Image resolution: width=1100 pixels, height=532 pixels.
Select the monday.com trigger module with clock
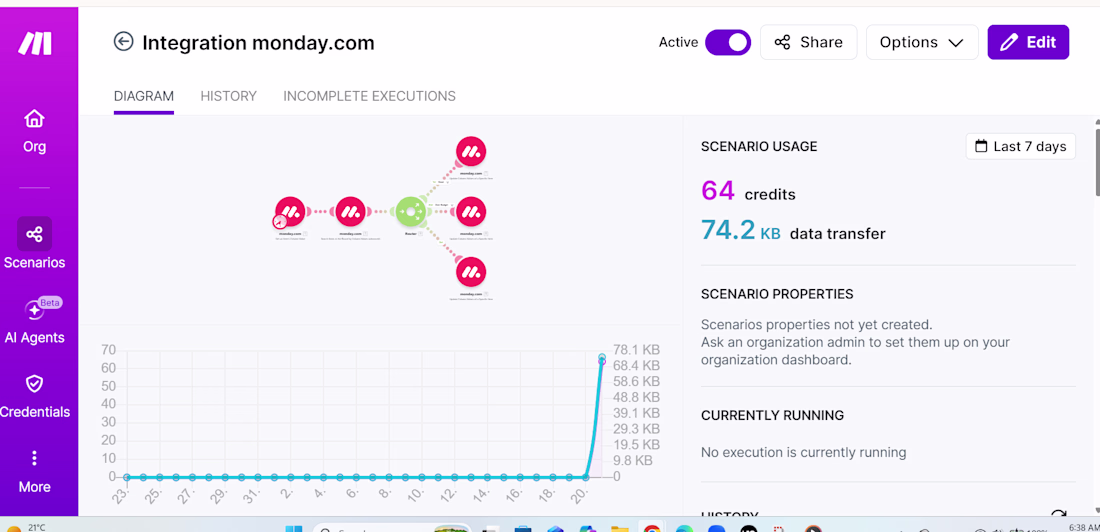[x=290, y=211]
